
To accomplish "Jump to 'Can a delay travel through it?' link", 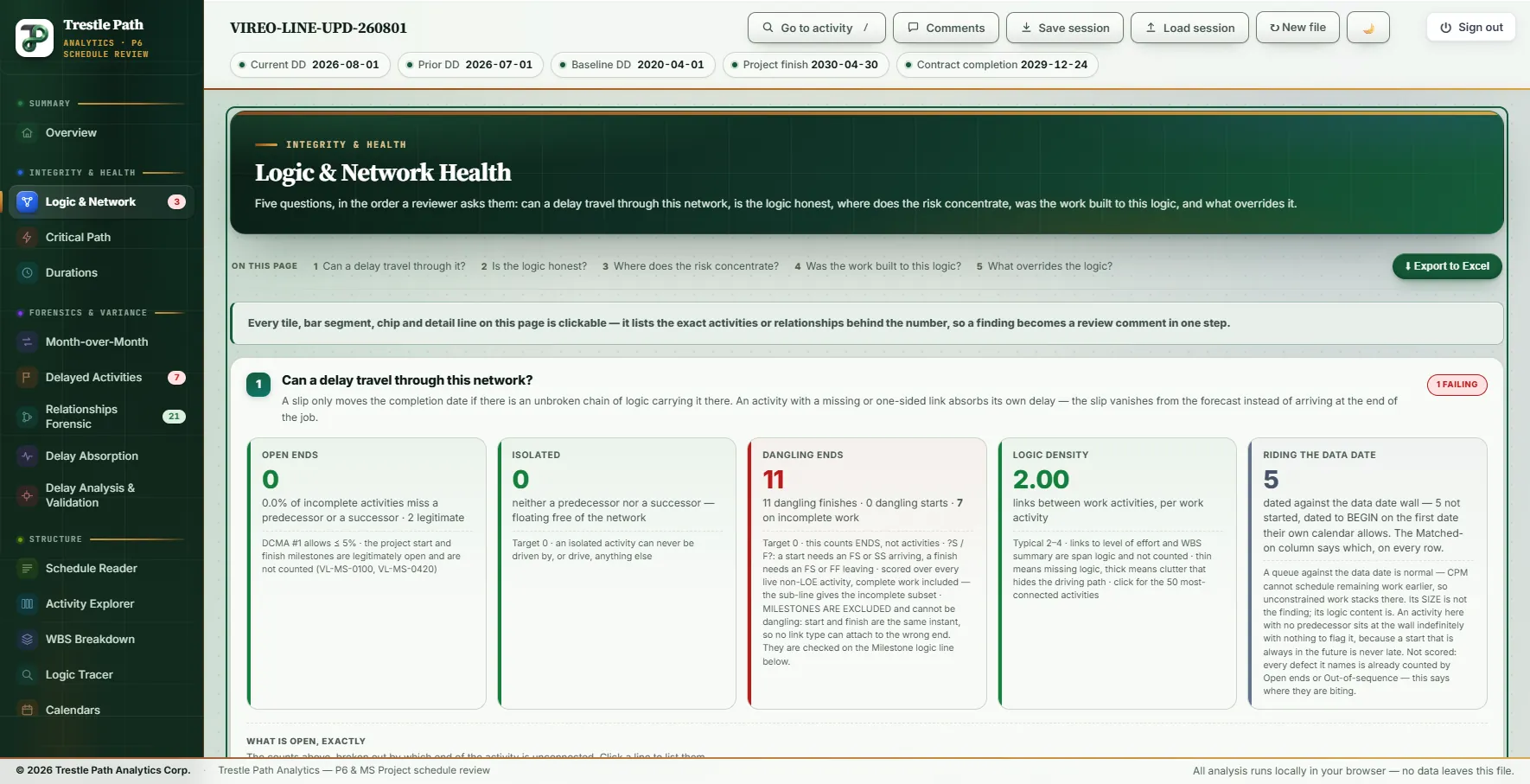I will click(x=389, y=266).
